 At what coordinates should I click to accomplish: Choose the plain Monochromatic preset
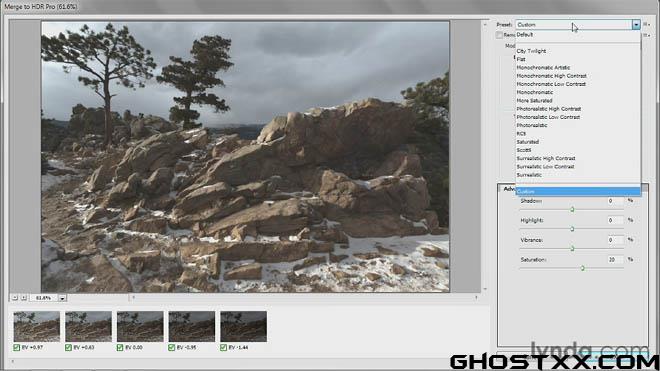click(578, 92)
